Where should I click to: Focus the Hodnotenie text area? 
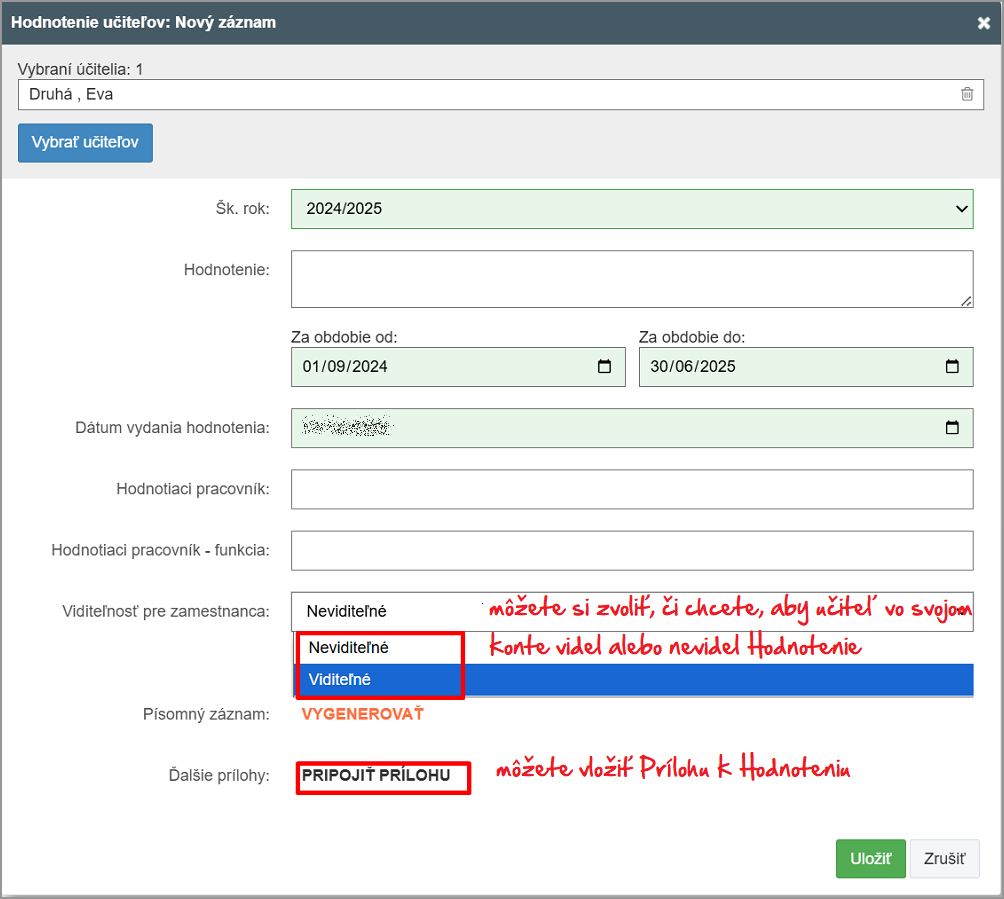[632, 279]
